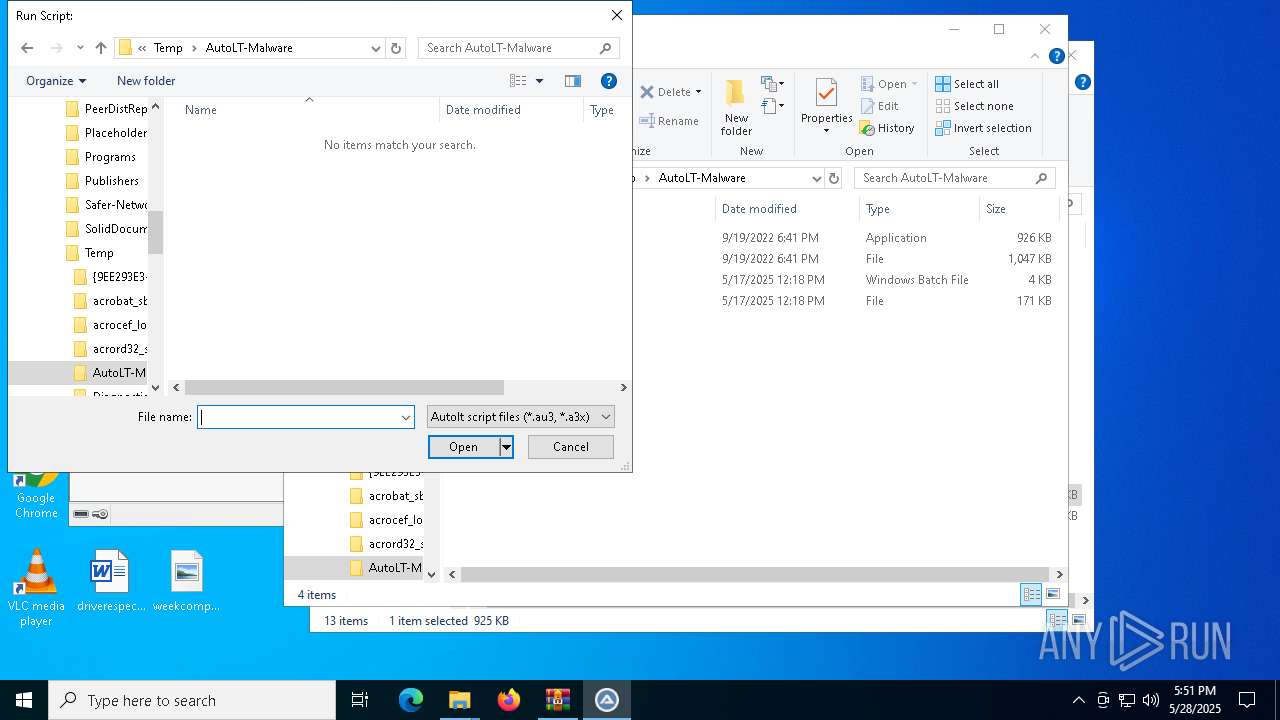1280x720 pixels.
Task: Select PeerDistRepub folder in tree
Action: (106, 109)
